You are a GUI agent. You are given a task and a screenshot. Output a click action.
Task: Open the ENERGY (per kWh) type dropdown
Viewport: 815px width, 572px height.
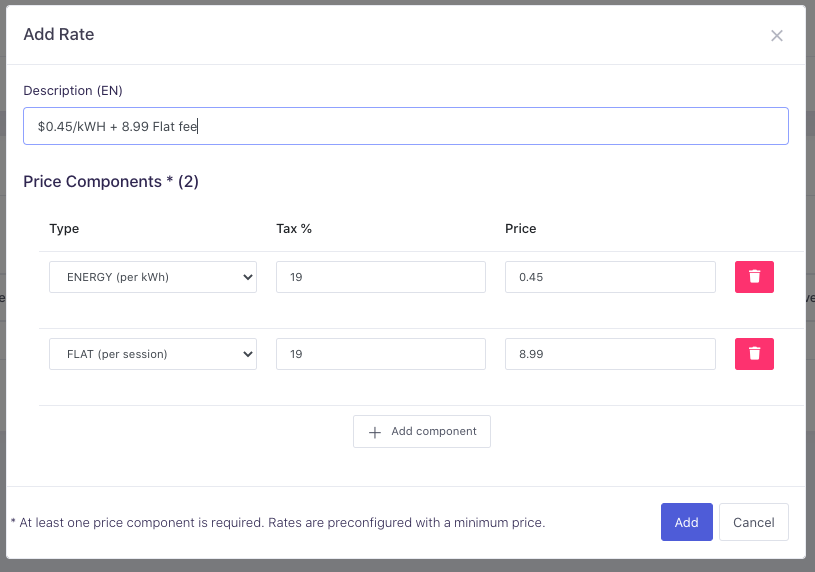153,277
